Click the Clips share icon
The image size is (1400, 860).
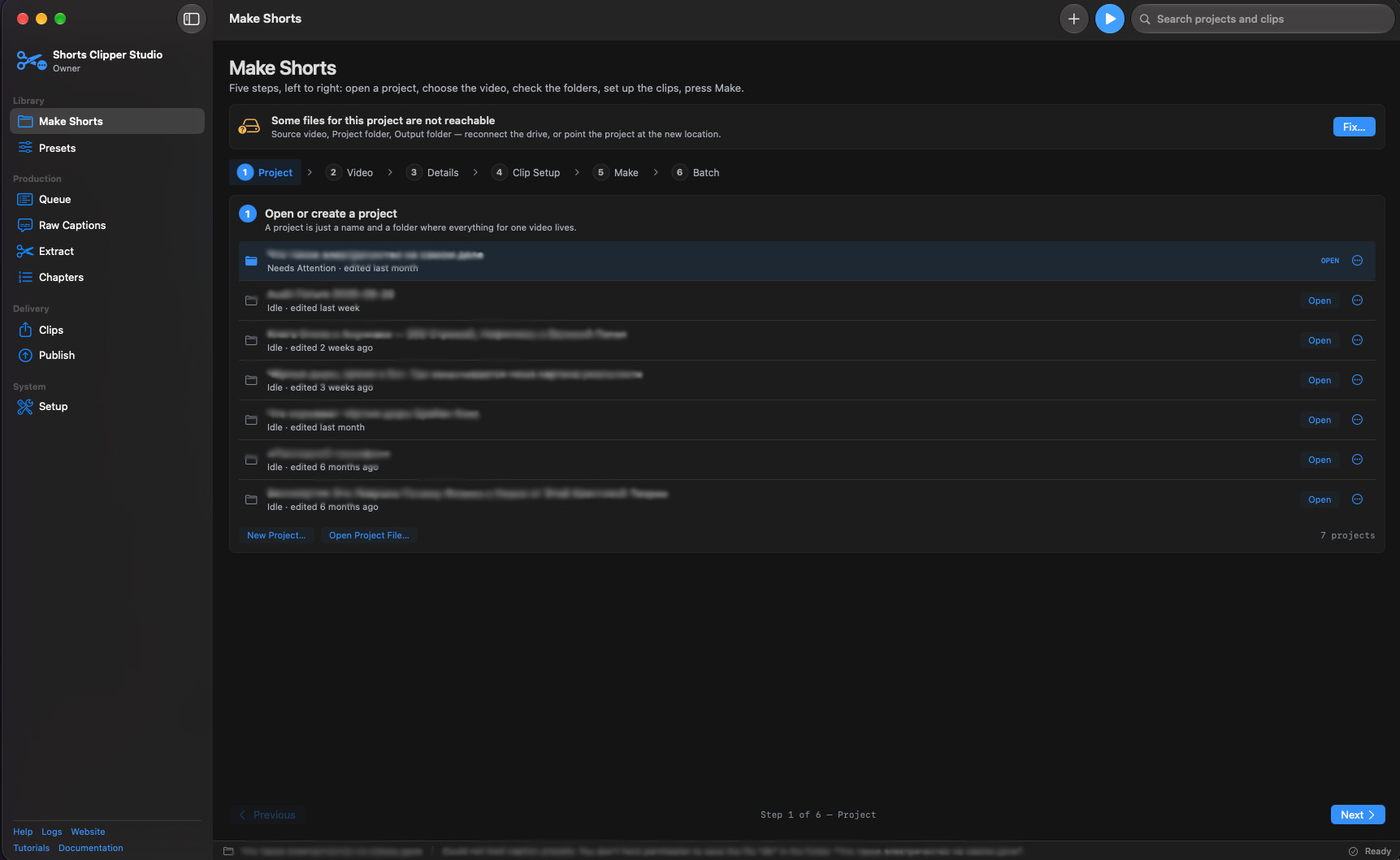(25, 330)
